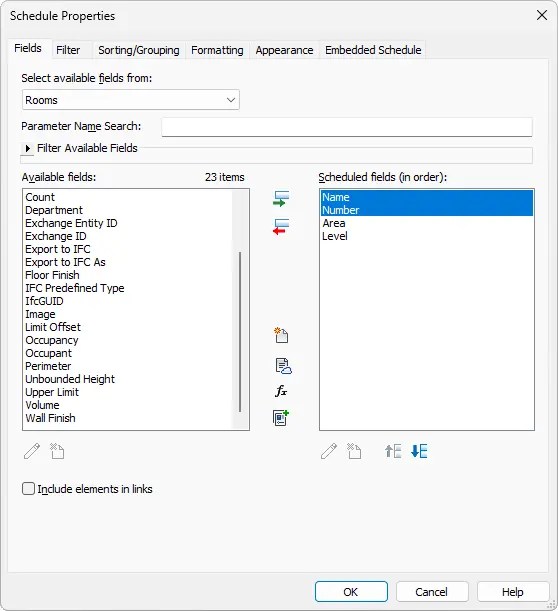Close the Schedule Properties dialog

tap(542, 15)
